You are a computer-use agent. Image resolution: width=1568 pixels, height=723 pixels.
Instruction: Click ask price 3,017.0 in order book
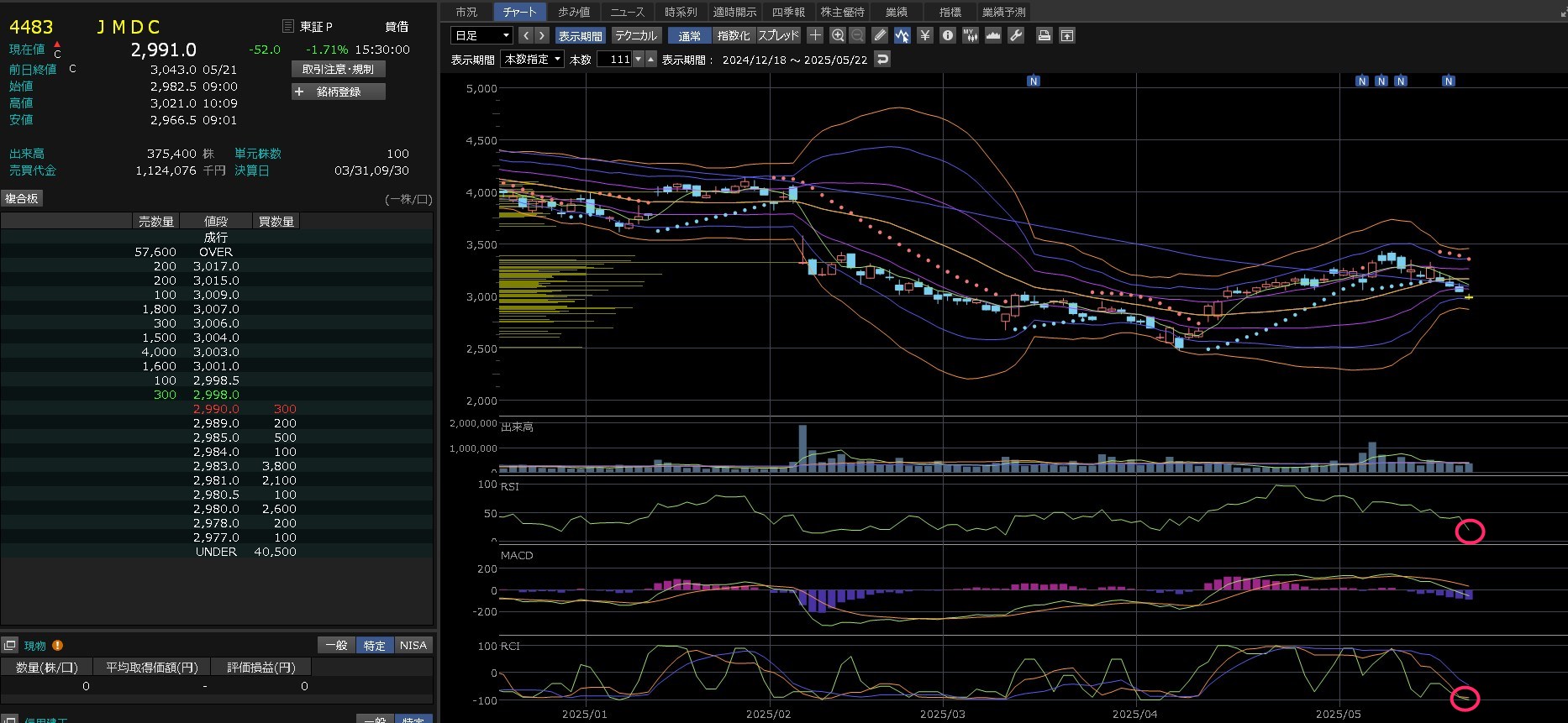pos(216,266)
